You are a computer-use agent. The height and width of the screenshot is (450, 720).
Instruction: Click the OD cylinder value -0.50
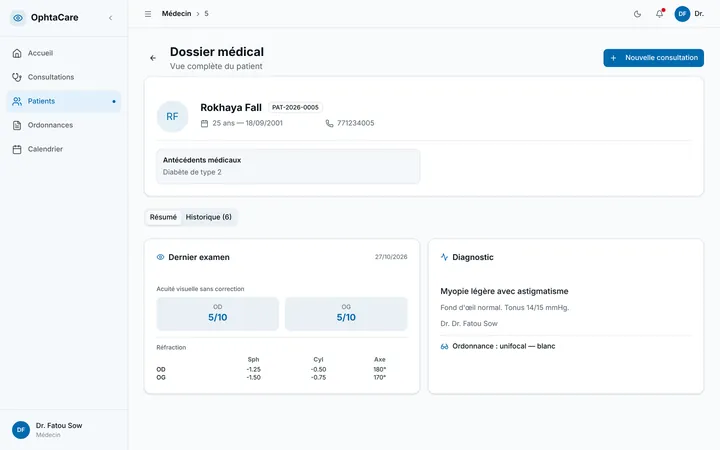click(318, 369)
